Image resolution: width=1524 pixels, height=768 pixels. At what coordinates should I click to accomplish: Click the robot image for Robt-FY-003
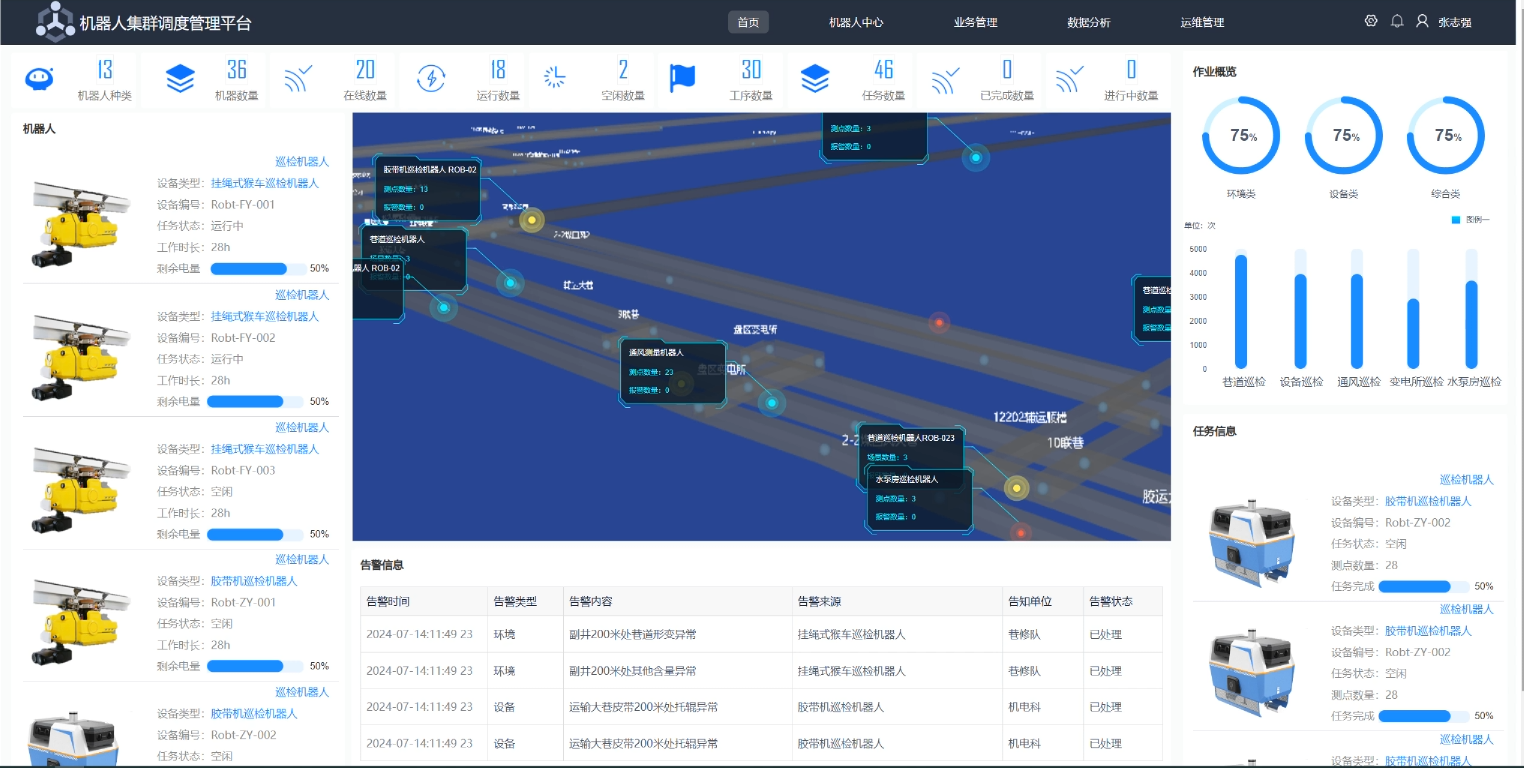pyautogui.click(x=80, y=489)
